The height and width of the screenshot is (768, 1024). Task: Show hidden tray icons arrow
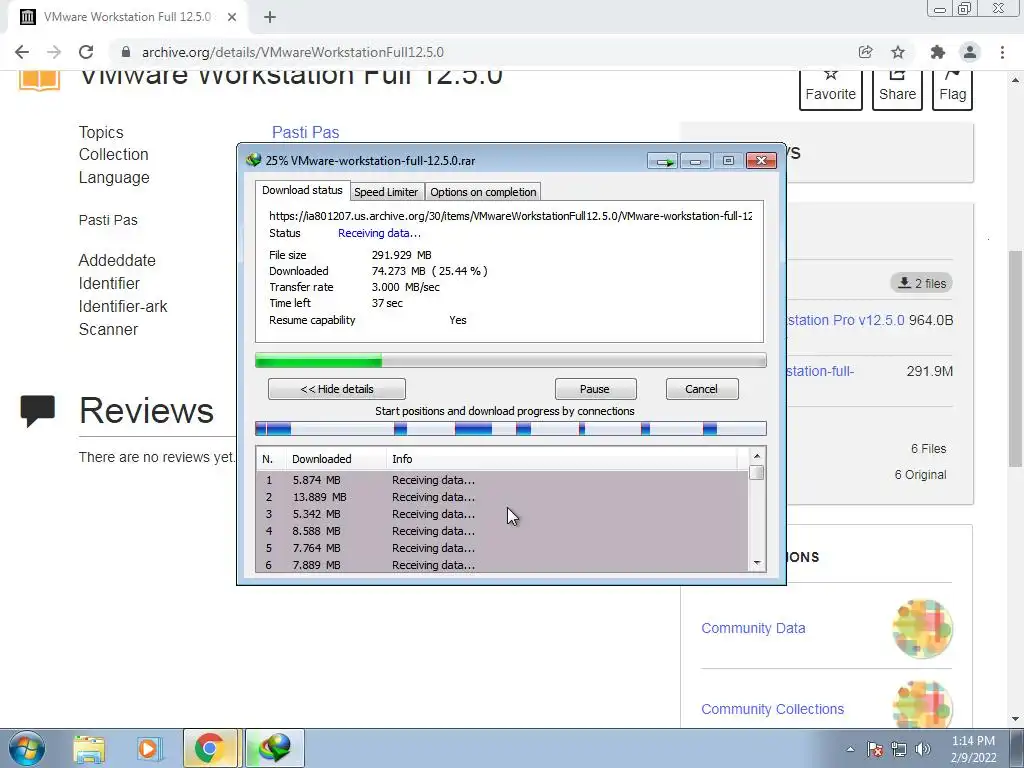click(x=850, y=749)
